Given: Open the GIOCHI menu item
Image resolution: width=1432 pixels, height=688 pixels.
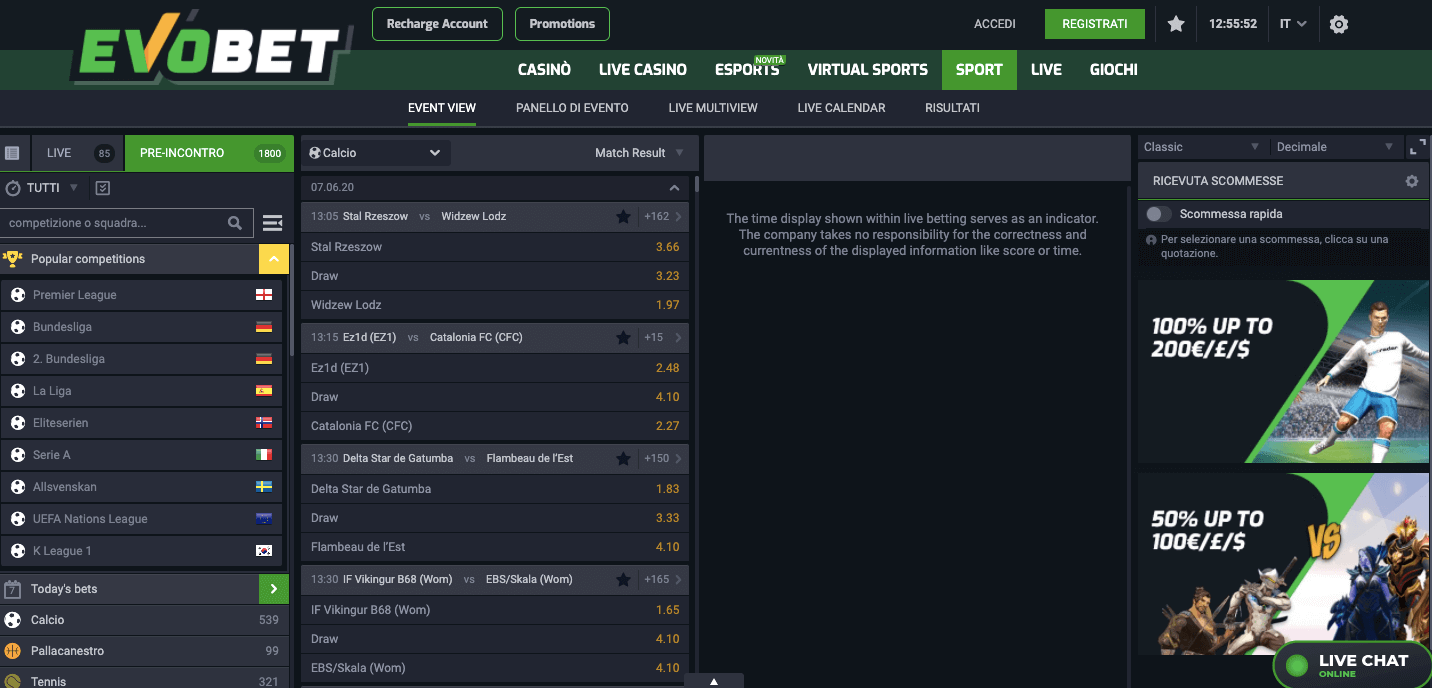Looking at the screenshot, I should coord(1114,70).
